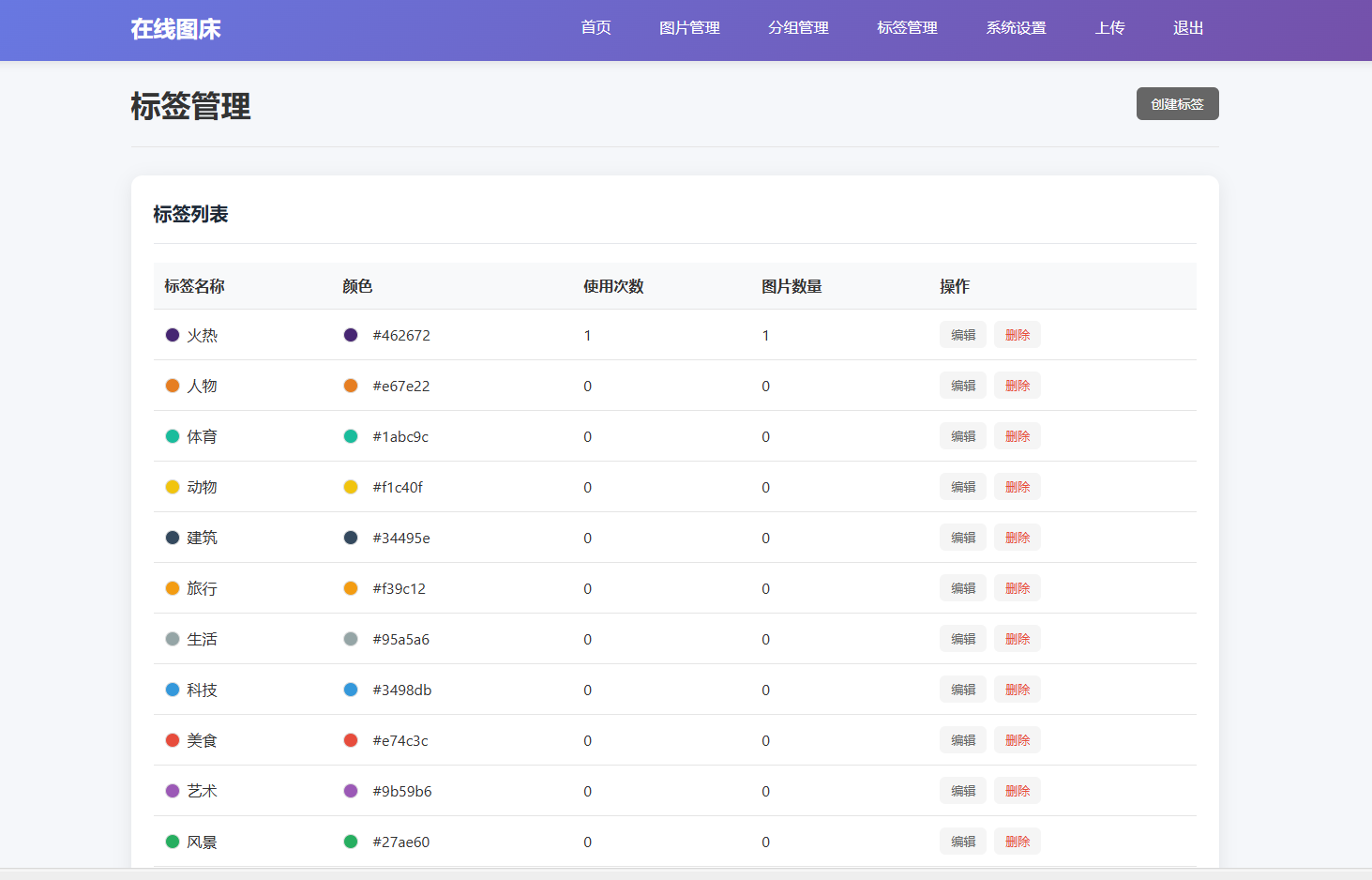Edit the 美食 tag
Viewport: 1372px width, 880px height.
point(963,740)
